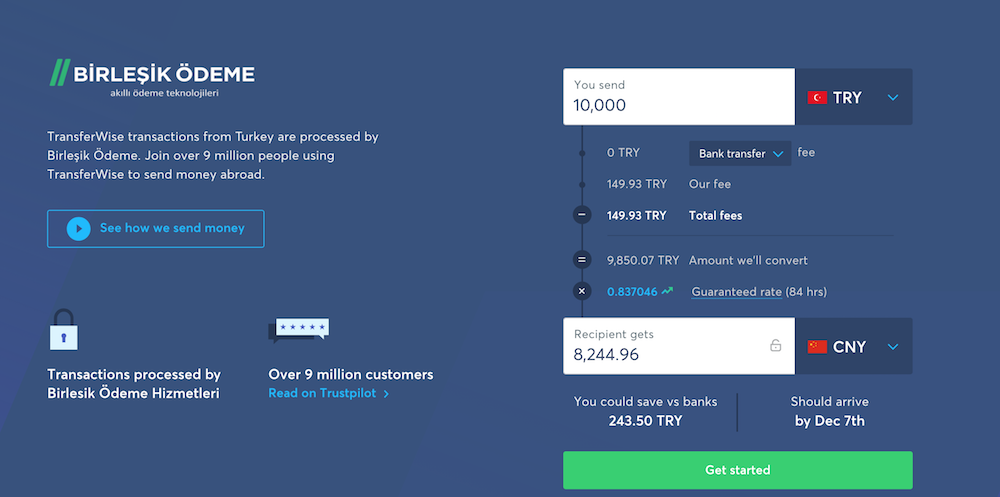Click the play icon in See how we send money

(78, 228)
